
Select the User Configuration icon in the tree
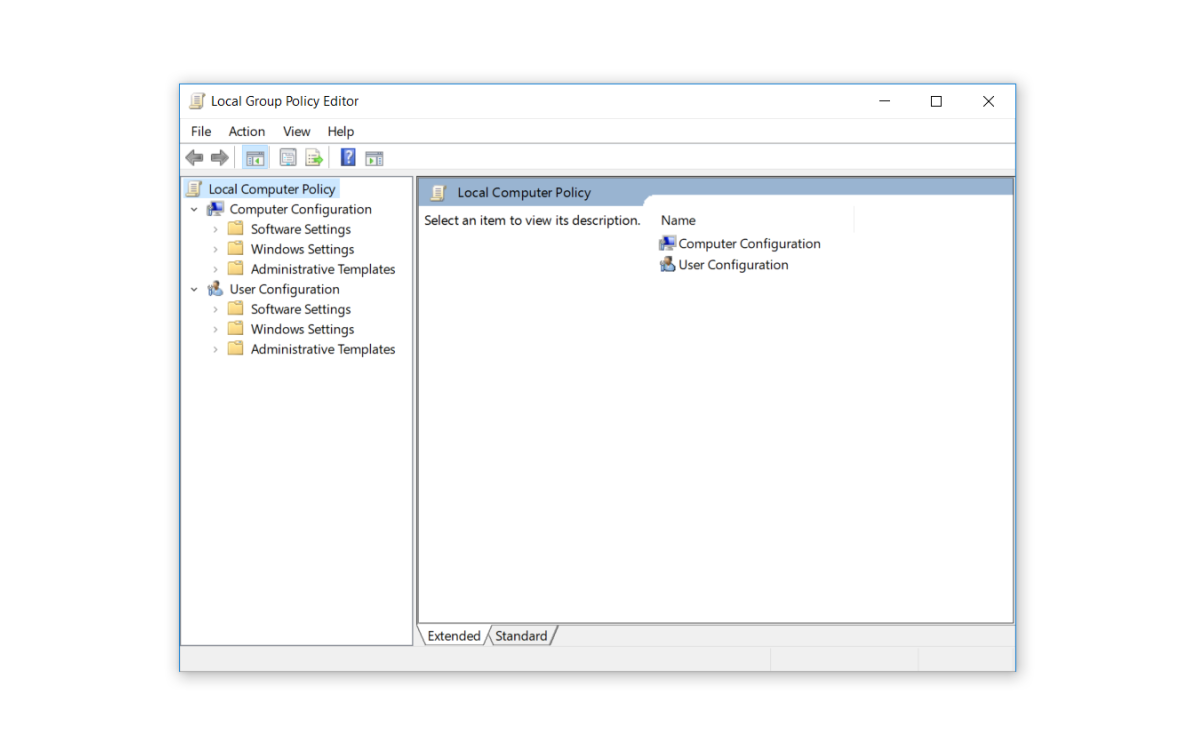(x=215, y=289)
